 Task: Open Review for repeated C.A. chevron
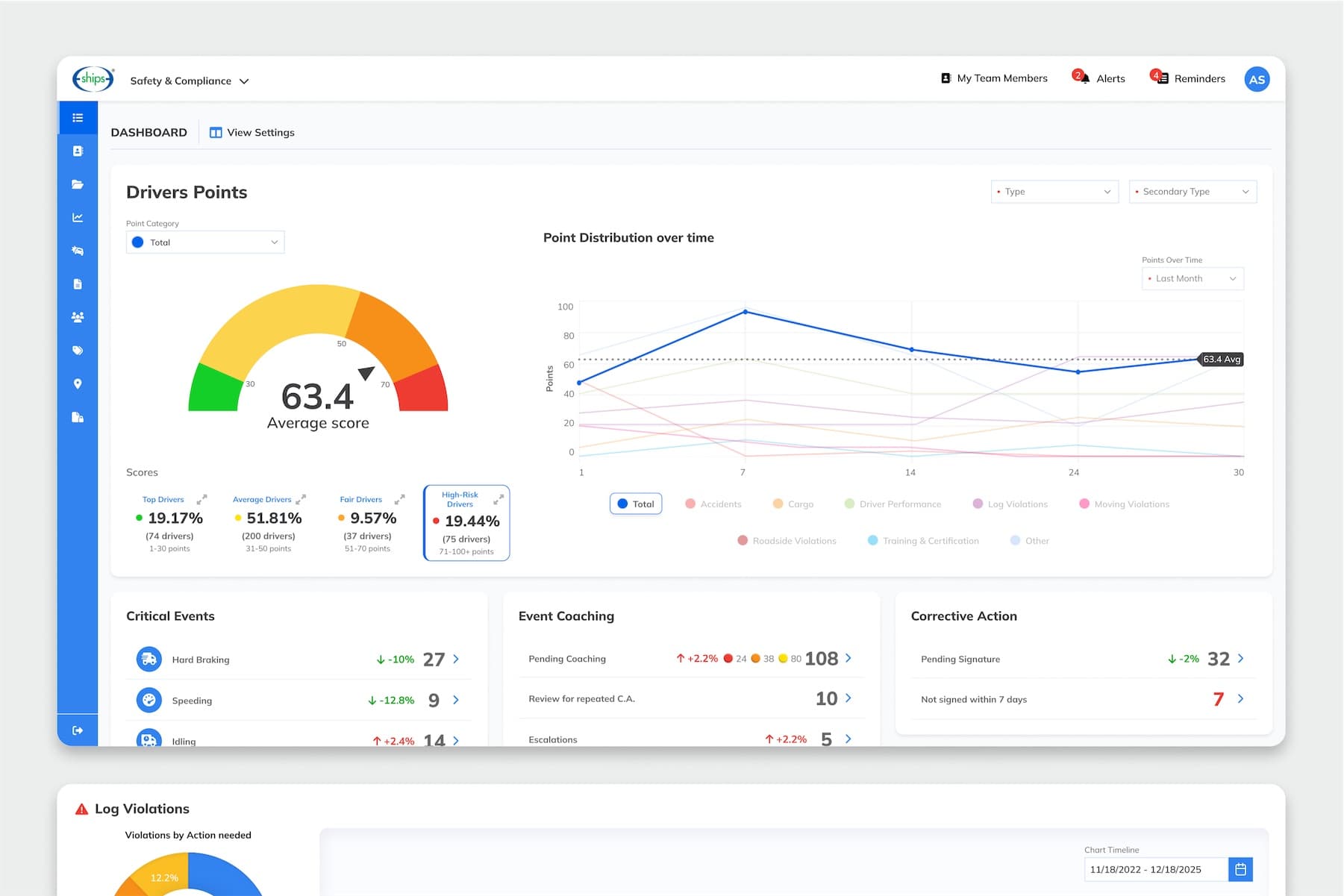[x=848, y=698]
